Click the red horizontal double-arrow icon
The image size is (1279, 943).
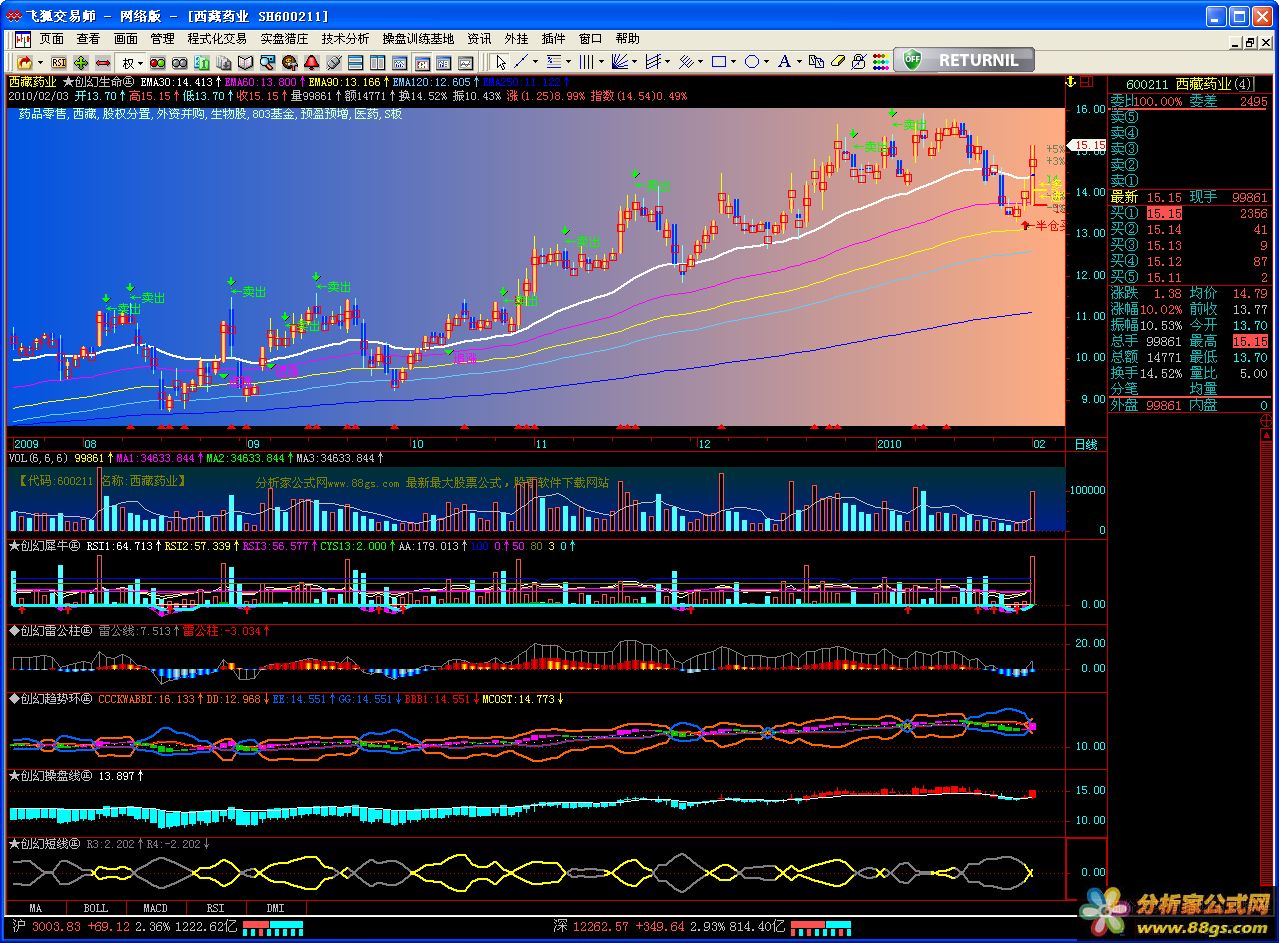103,62
